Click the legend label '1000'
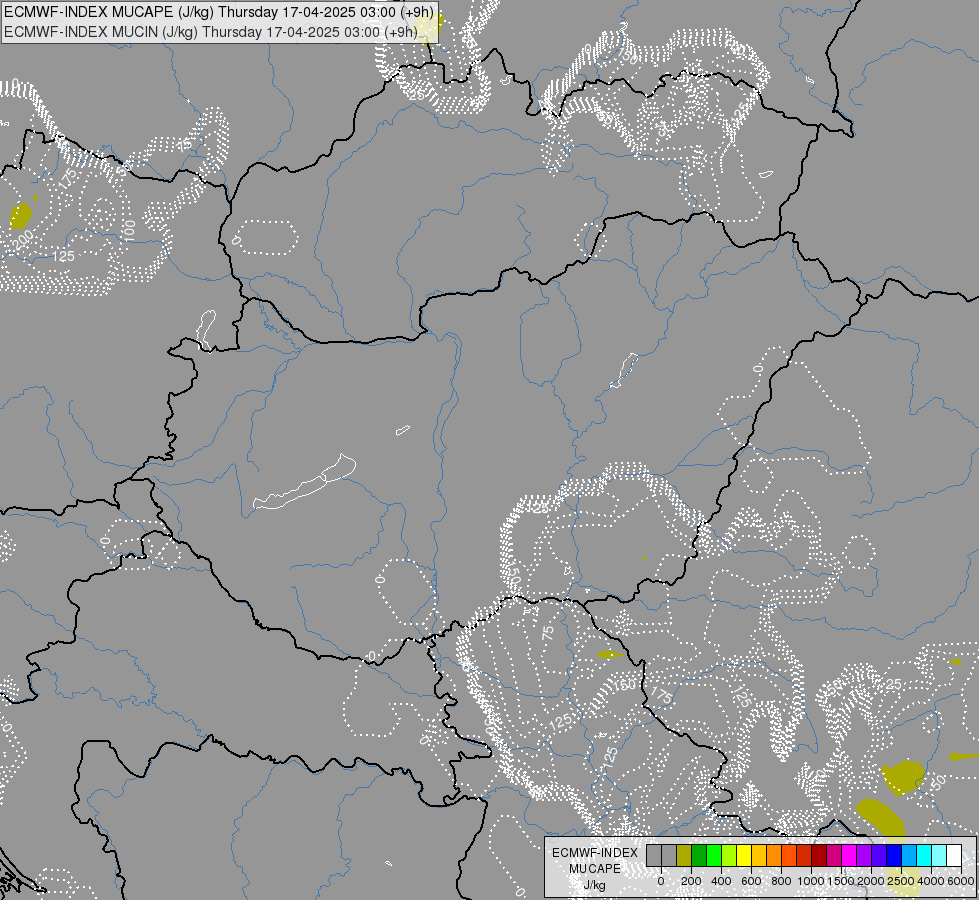This screenshot has height=900, width=979. point(811,881)
